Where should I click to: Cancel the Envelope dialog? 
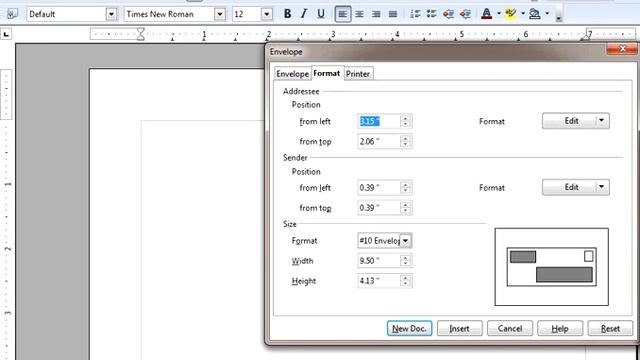(510, 328)
